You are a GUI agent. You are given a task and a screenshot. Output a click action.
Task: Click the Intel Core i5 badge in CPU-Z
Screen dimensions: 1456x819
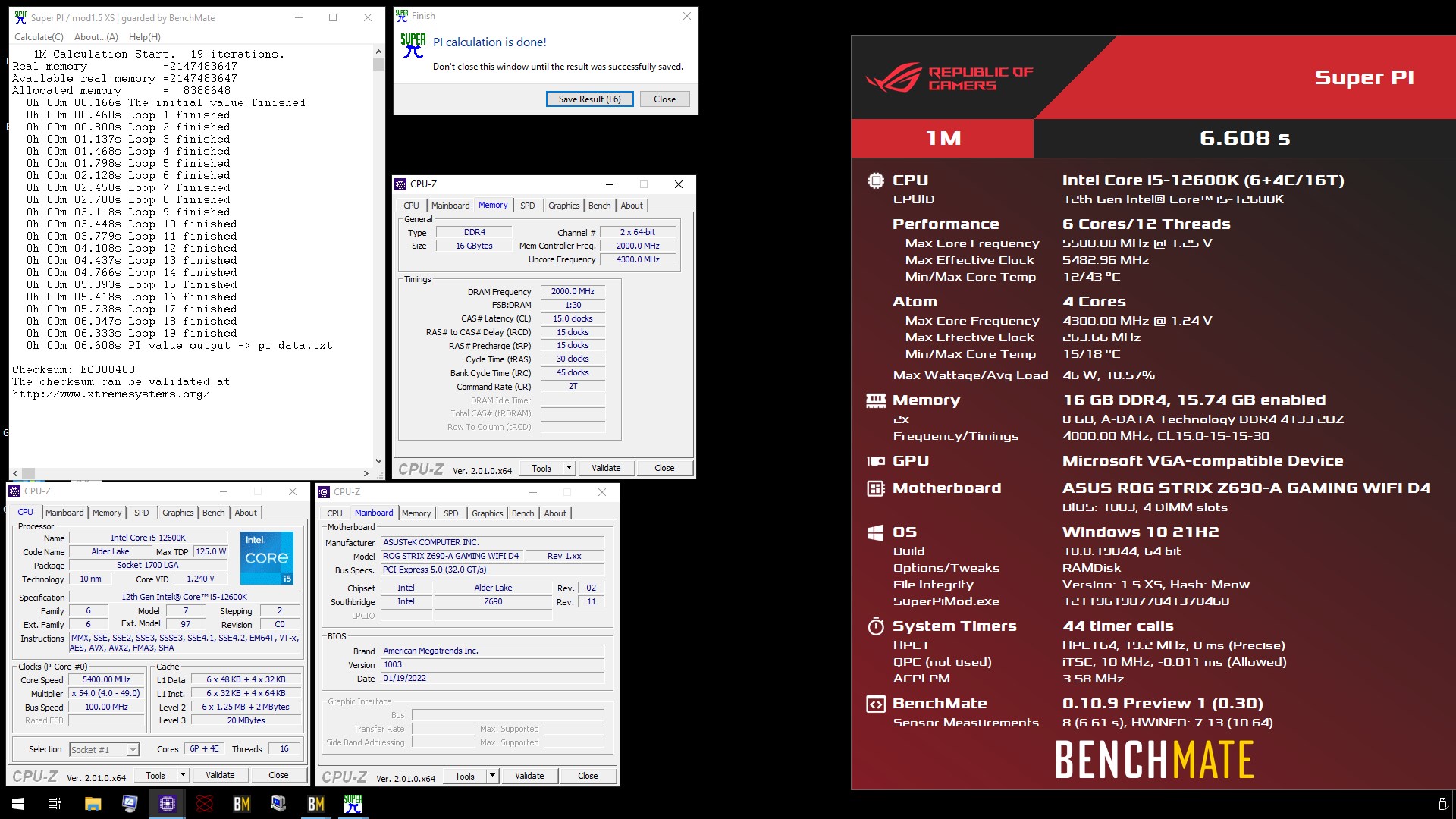tap(267, 558)
